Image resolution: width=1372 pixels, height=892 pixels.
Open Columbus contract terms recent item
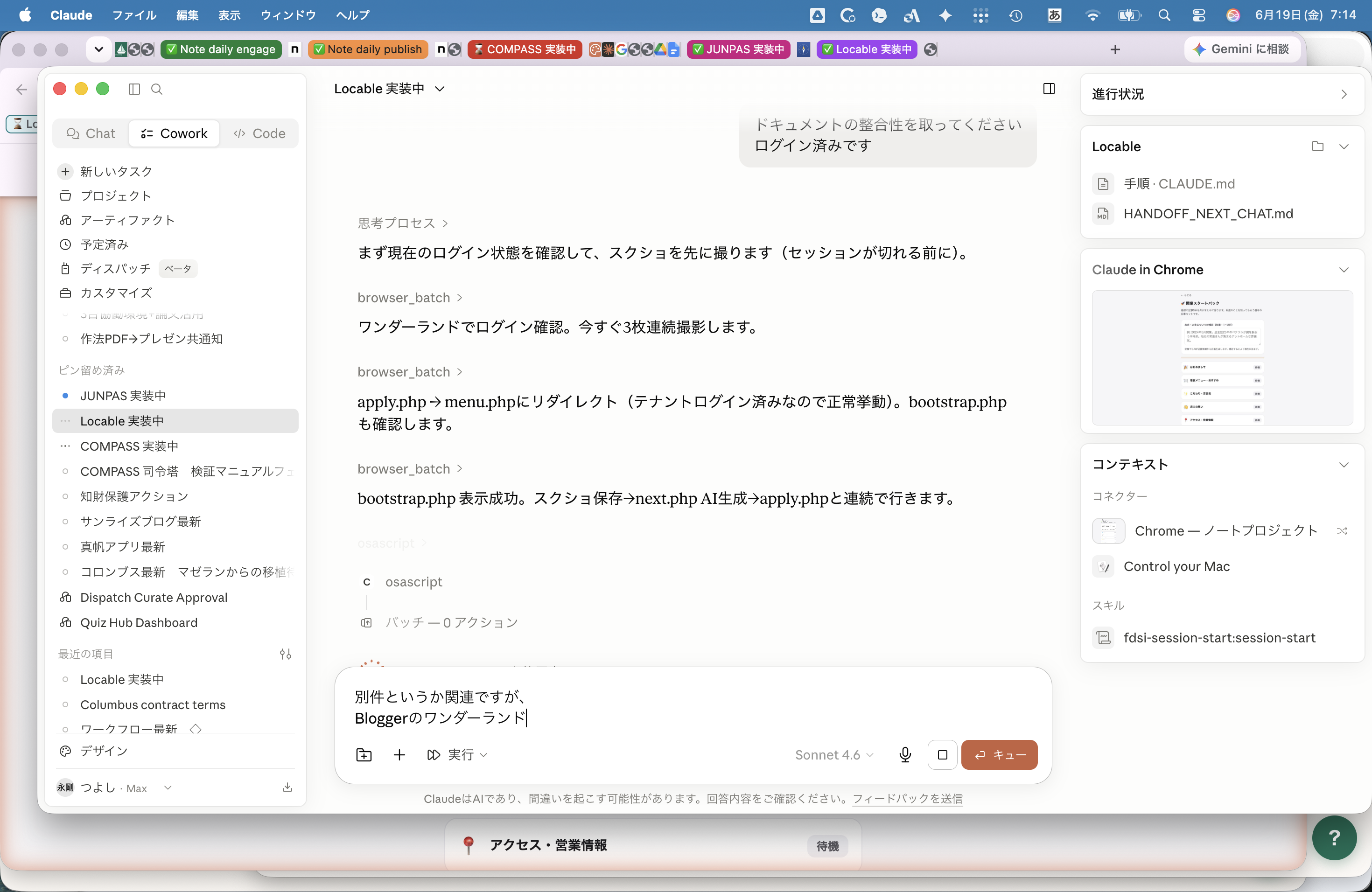pyautogui.click(x=175, y=705)
